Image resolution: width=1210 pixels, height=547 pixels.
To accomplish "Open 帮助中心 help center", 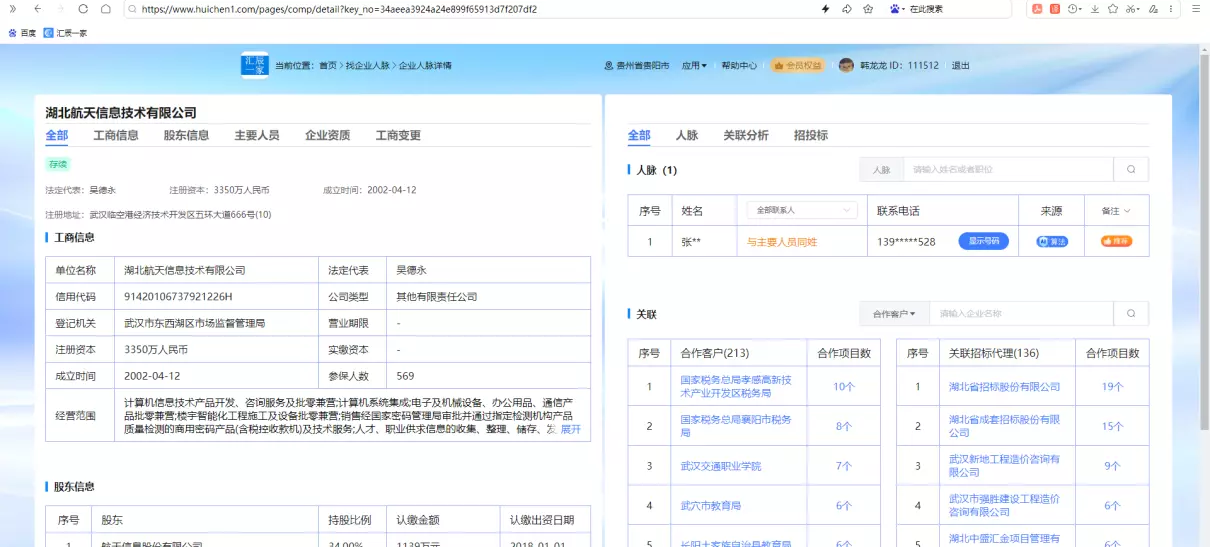I will [x=739, y=65].
